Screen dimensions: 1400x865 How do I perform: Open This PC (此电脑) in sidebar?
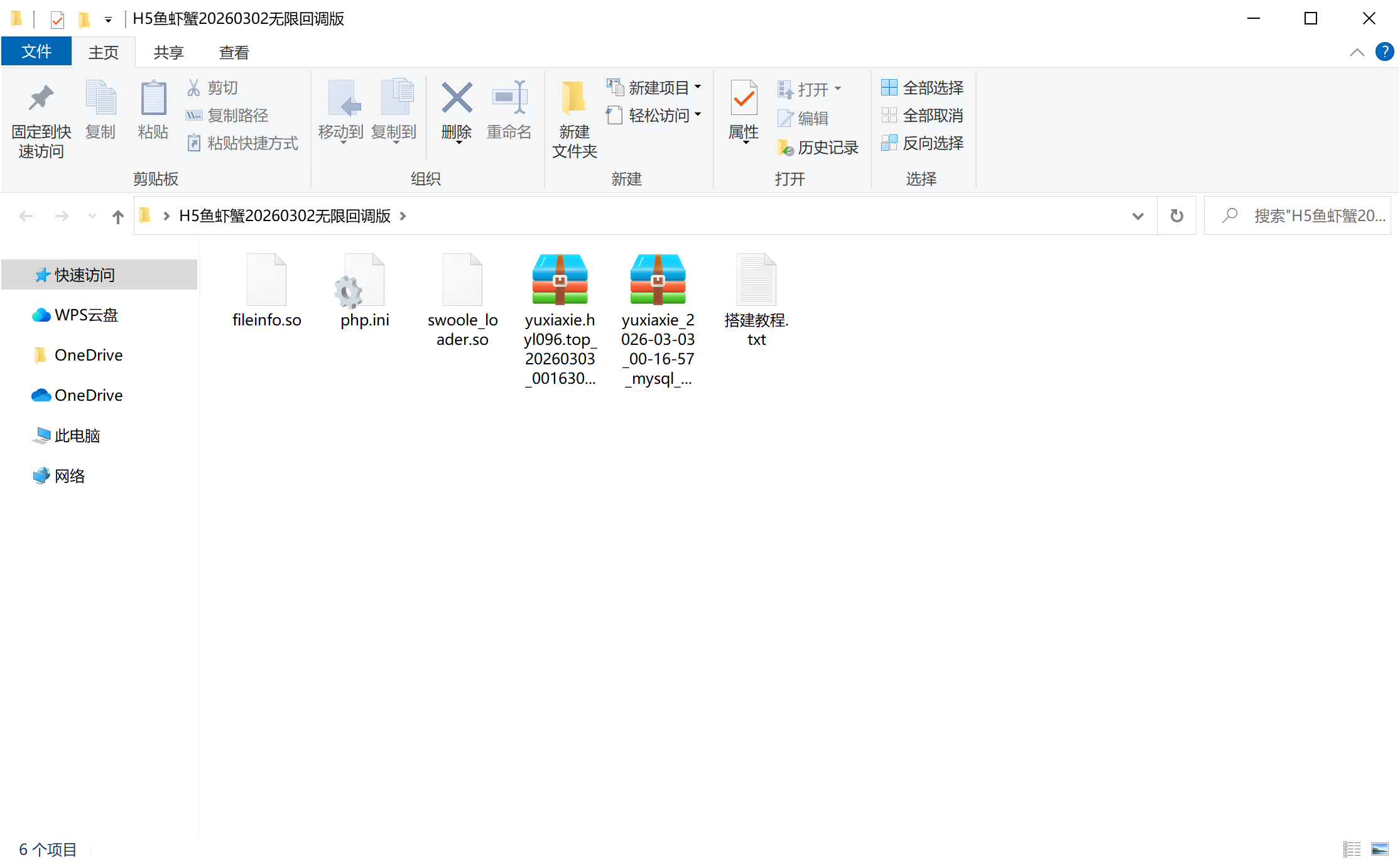77,435
